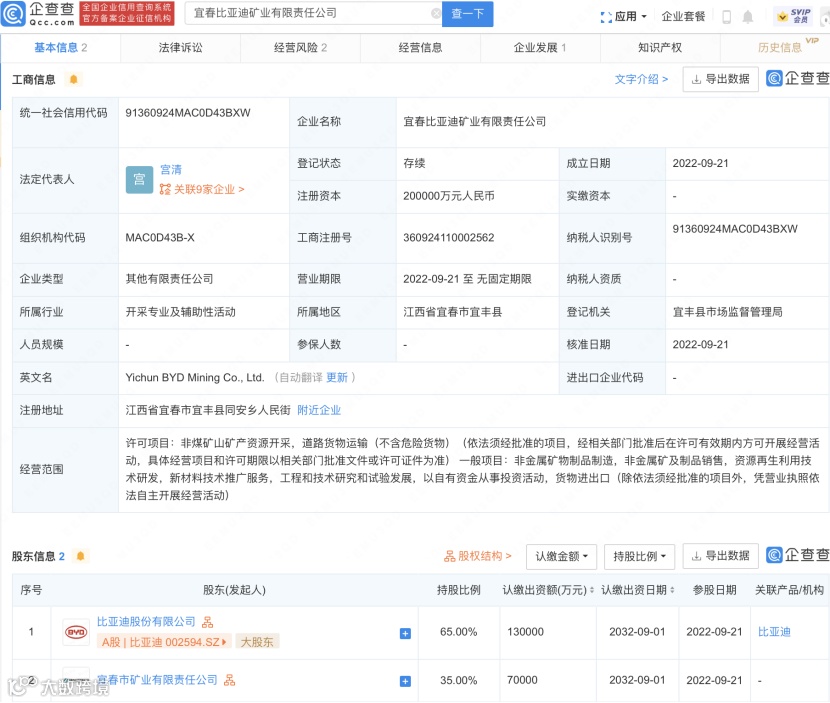Click the 查一下 search button
This screenshot has width=830, height=703.
click(467, 14)
